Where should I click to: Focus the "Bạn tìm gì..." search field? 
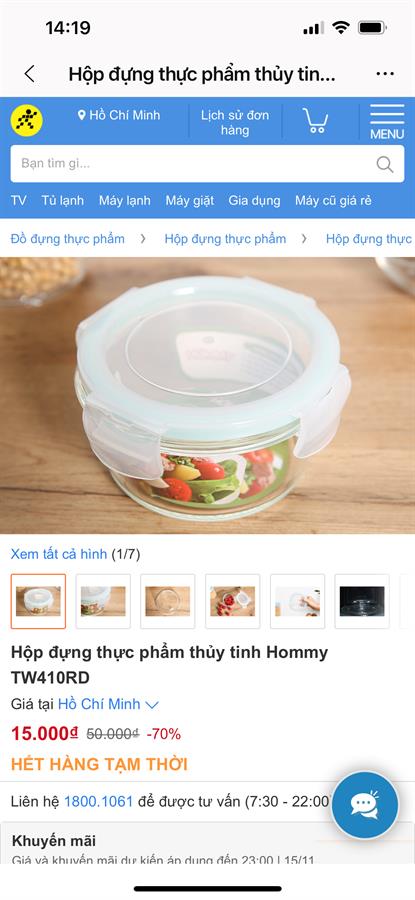(x=207, y=164)
